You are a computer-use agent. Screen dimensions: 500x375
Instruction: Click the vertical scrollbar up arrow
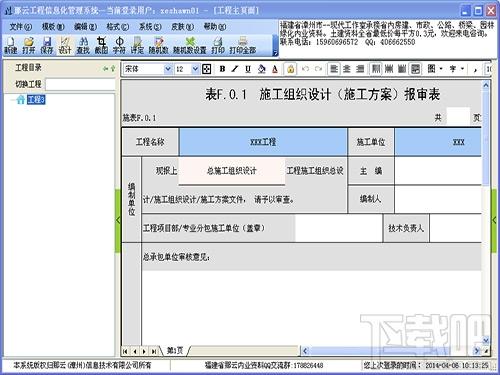pos(486,85)
